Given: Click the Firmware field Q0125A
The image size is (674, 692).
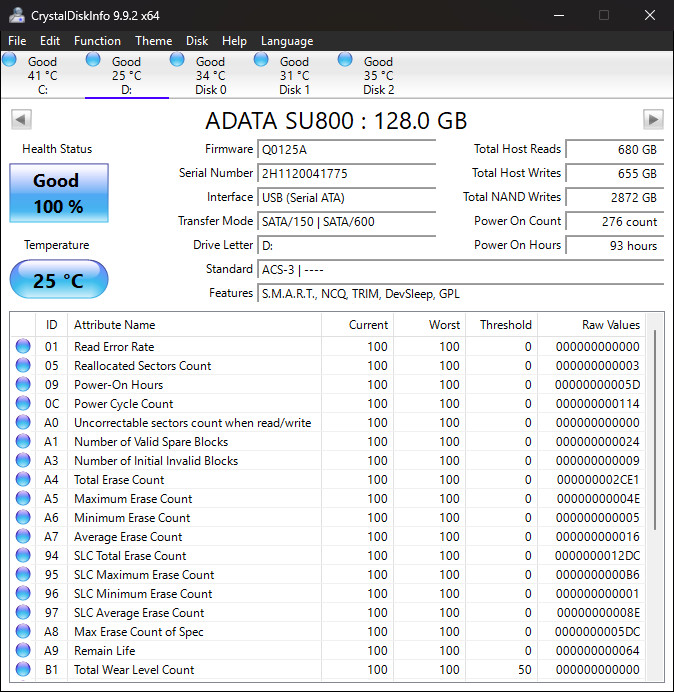Looking at the screenshot, I should tap(346, 150).
